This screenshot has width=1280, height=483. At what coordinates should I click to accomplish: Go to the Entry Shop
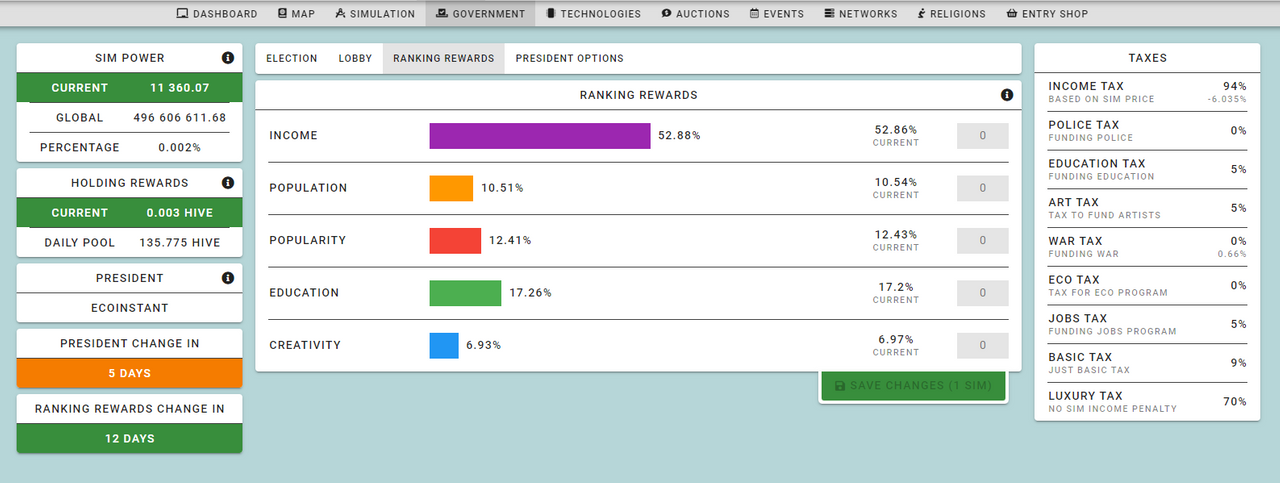[x=1047, y=14]
